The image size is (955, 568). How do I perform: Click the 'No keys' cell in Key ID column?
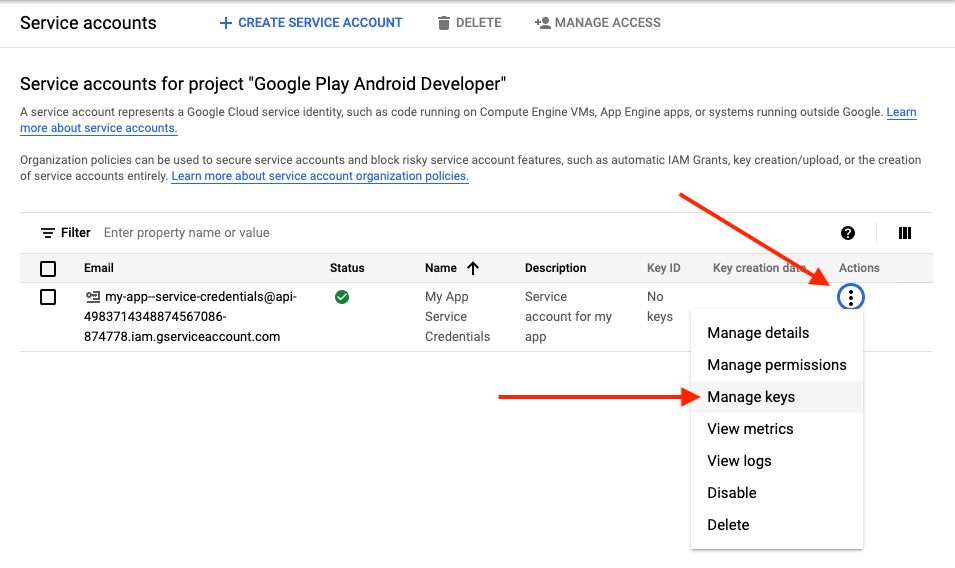coord(660,307)
